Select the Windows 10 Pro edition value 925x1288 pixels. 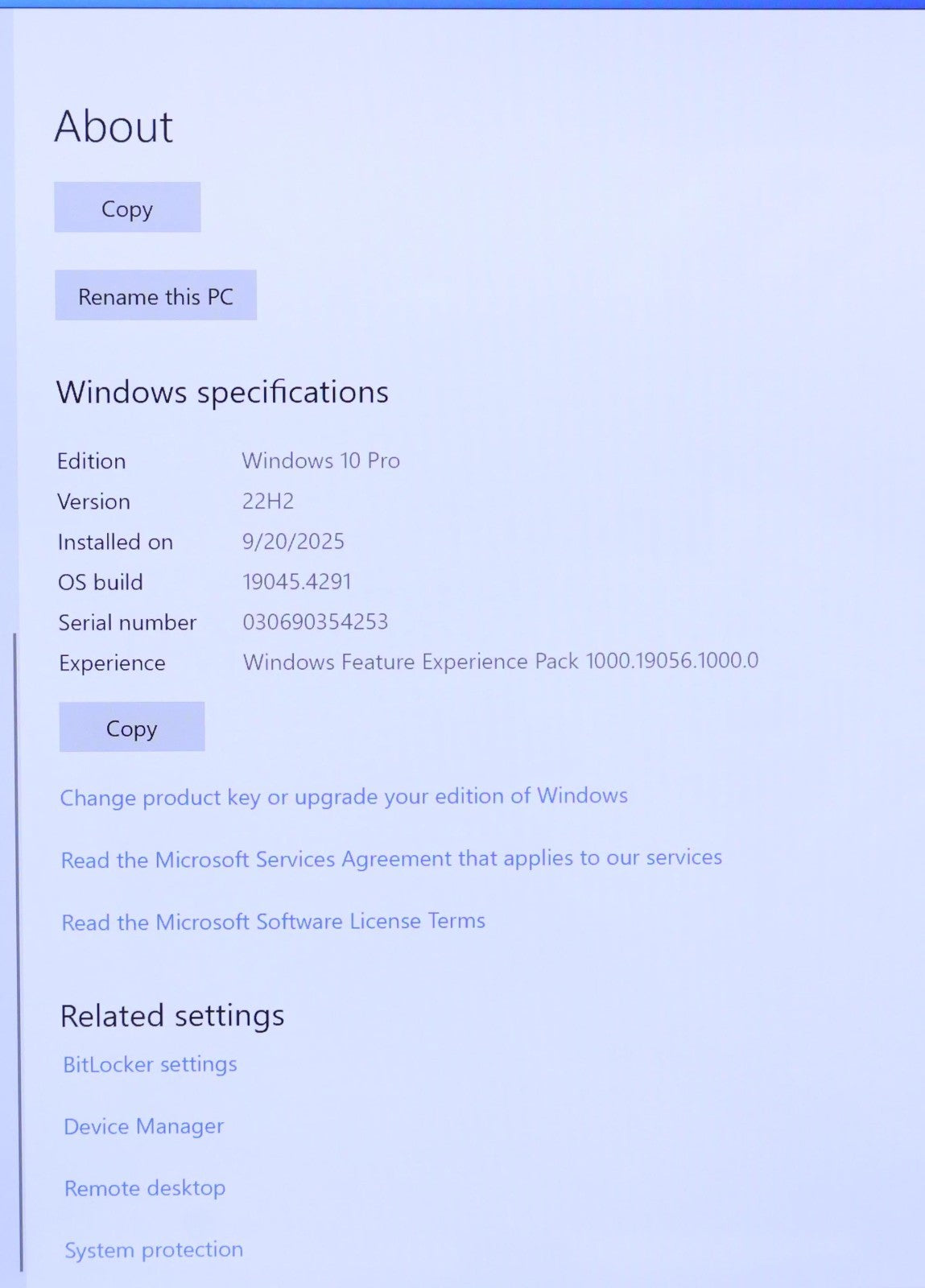click(320, 460)
